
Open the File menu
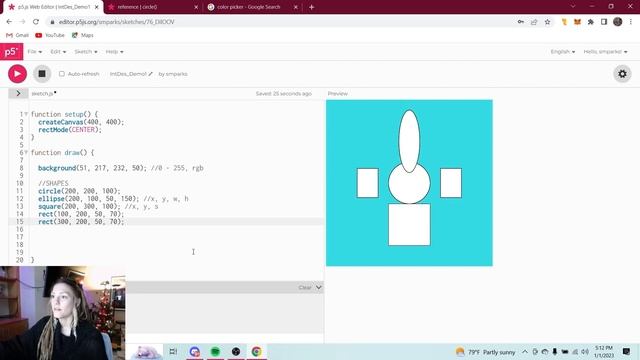point(35,52)
